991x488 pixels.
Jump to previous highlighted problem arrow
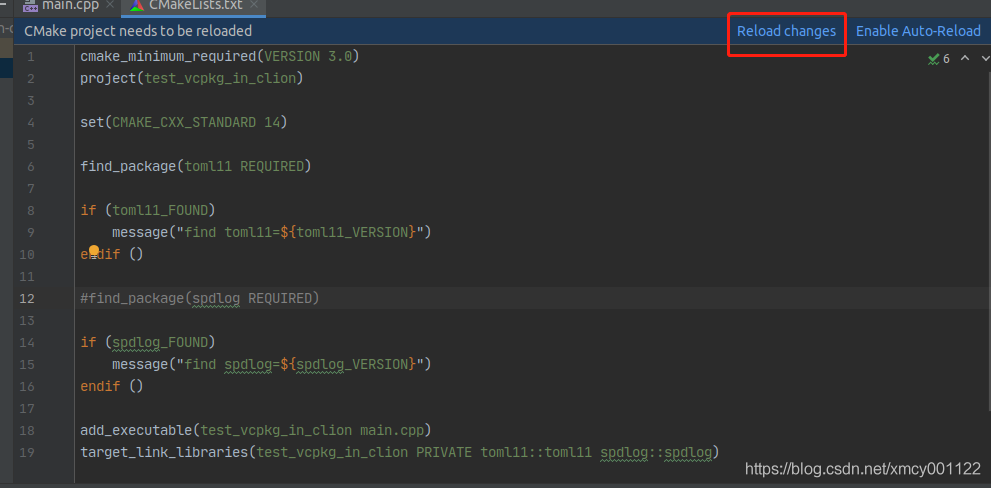click(x=964, y=58)
